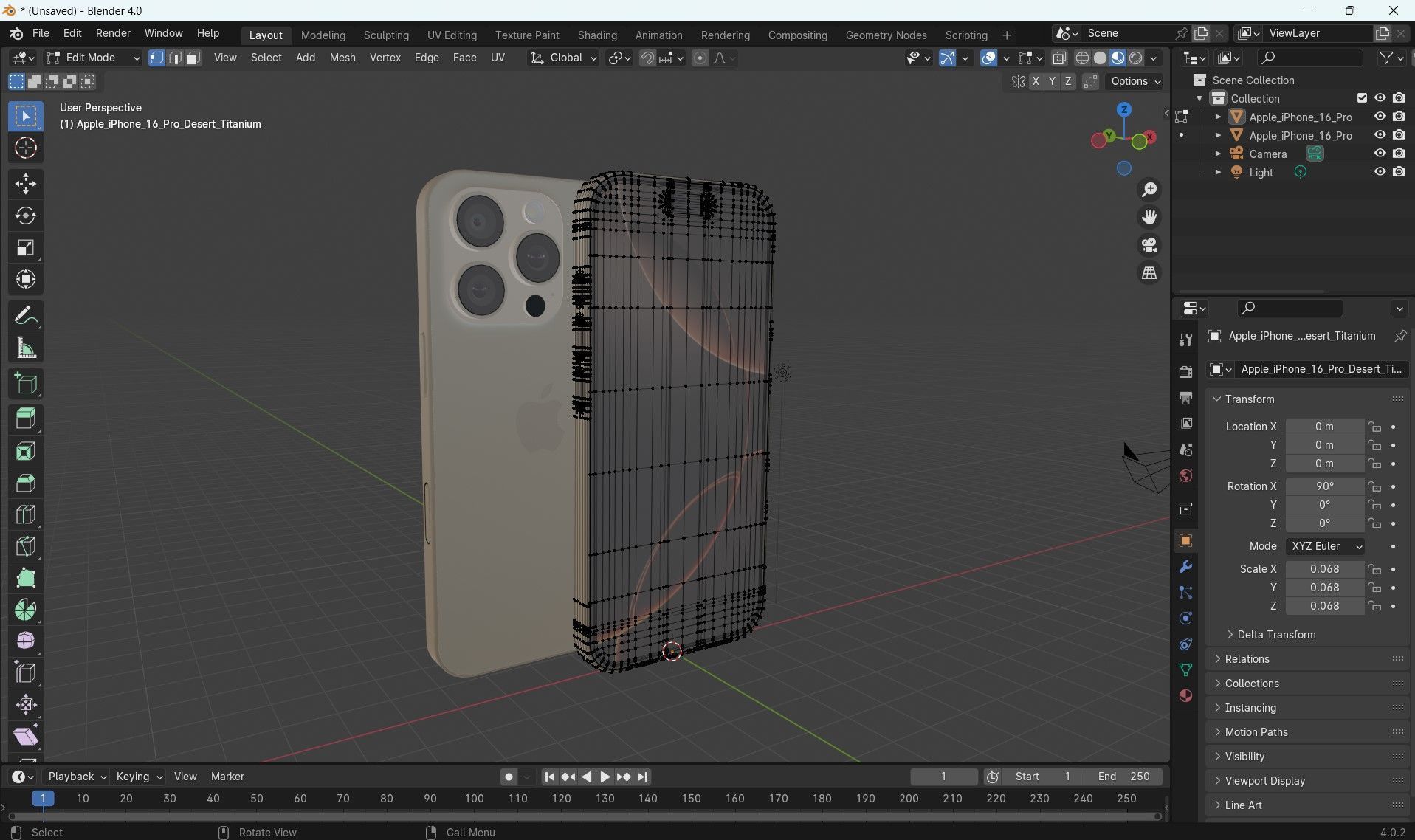Viewport: 1415px width, 840px height.
Task: Select the Poly Build tool
Action: 26,578
